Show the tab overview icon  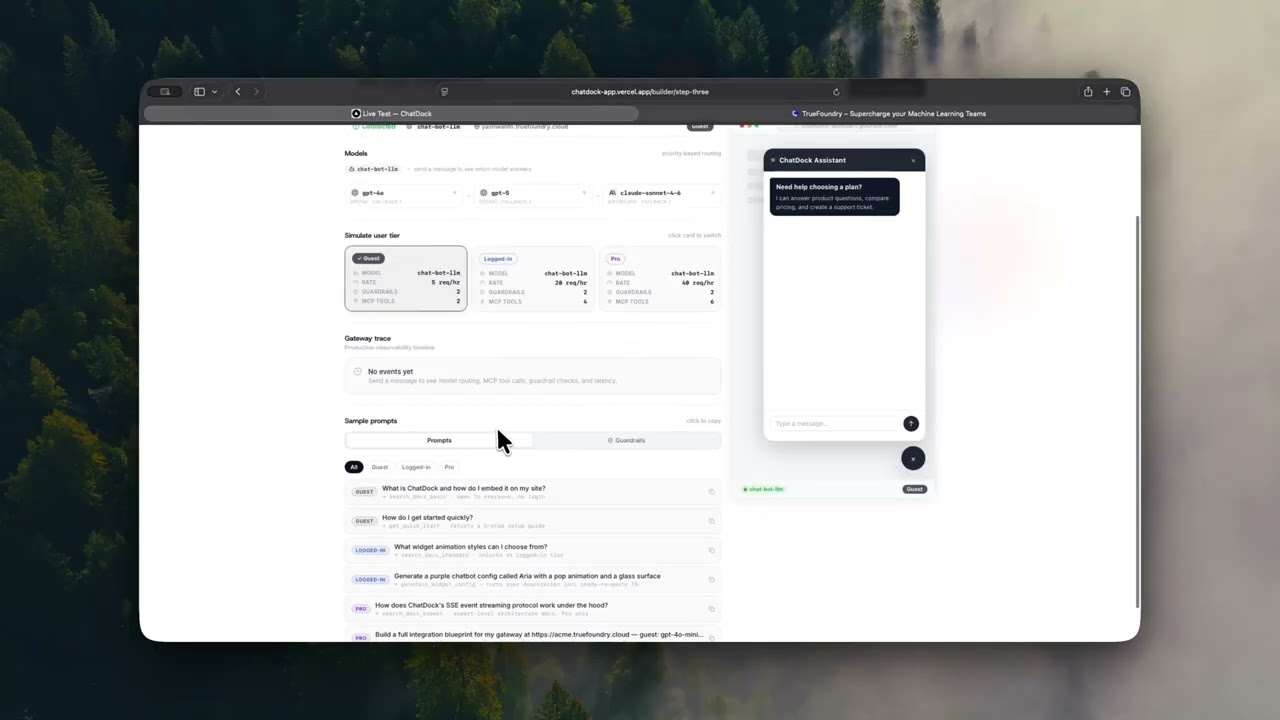tap(1125, 92)
